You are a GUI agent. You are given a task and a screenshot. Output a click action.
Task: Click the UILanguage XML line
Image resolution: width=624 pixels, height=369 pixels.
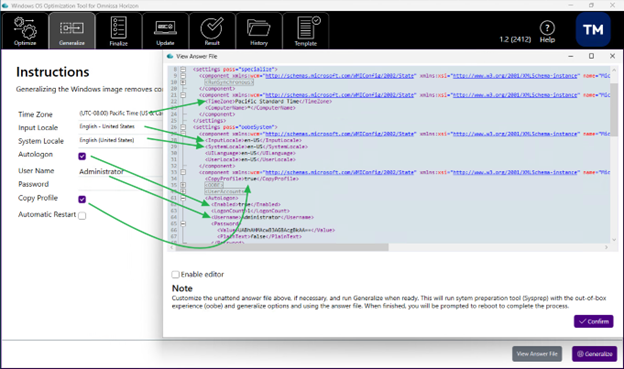(250, 153)
